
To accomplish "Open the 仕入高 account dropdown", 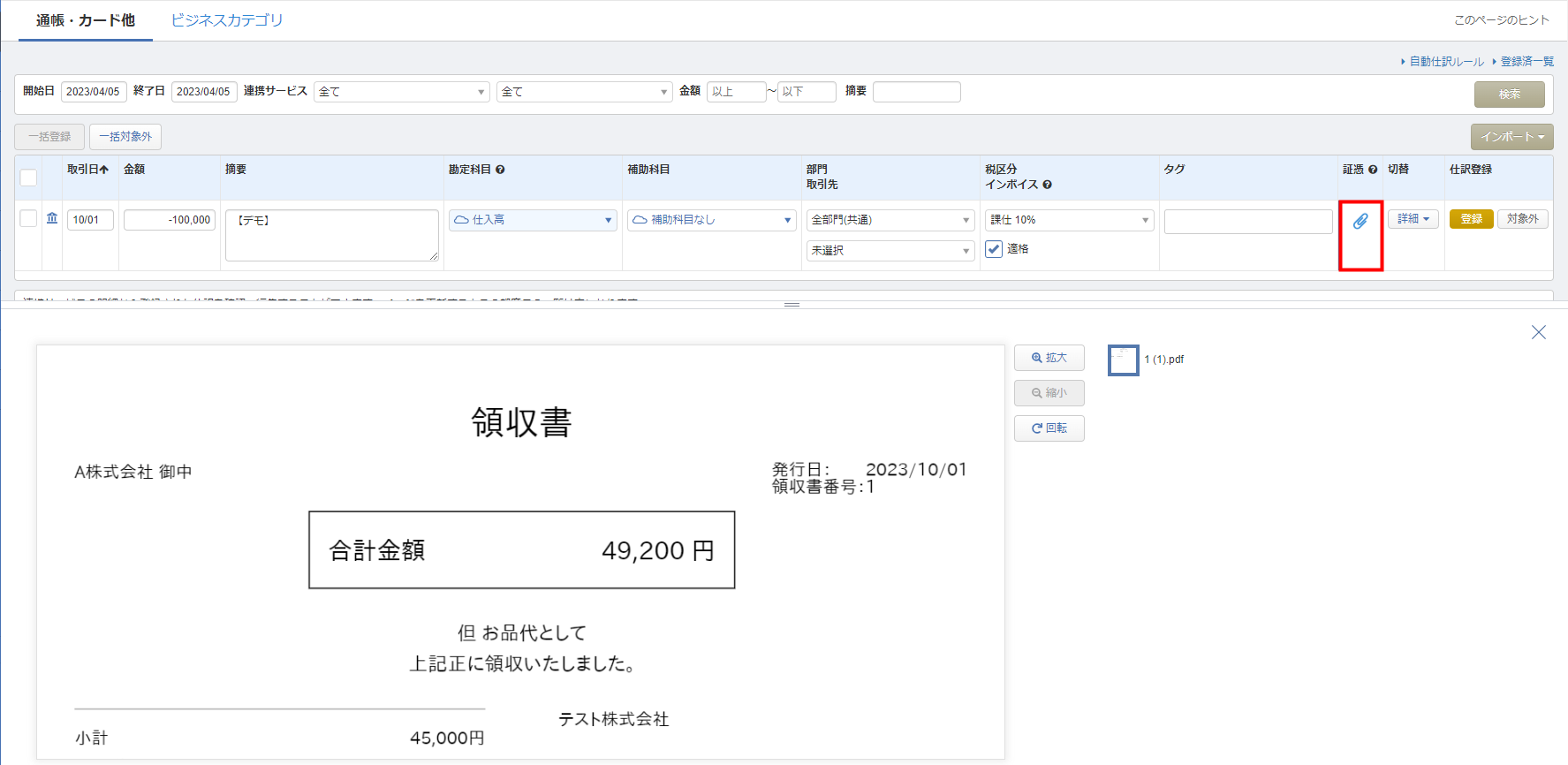I will (533, 220).
